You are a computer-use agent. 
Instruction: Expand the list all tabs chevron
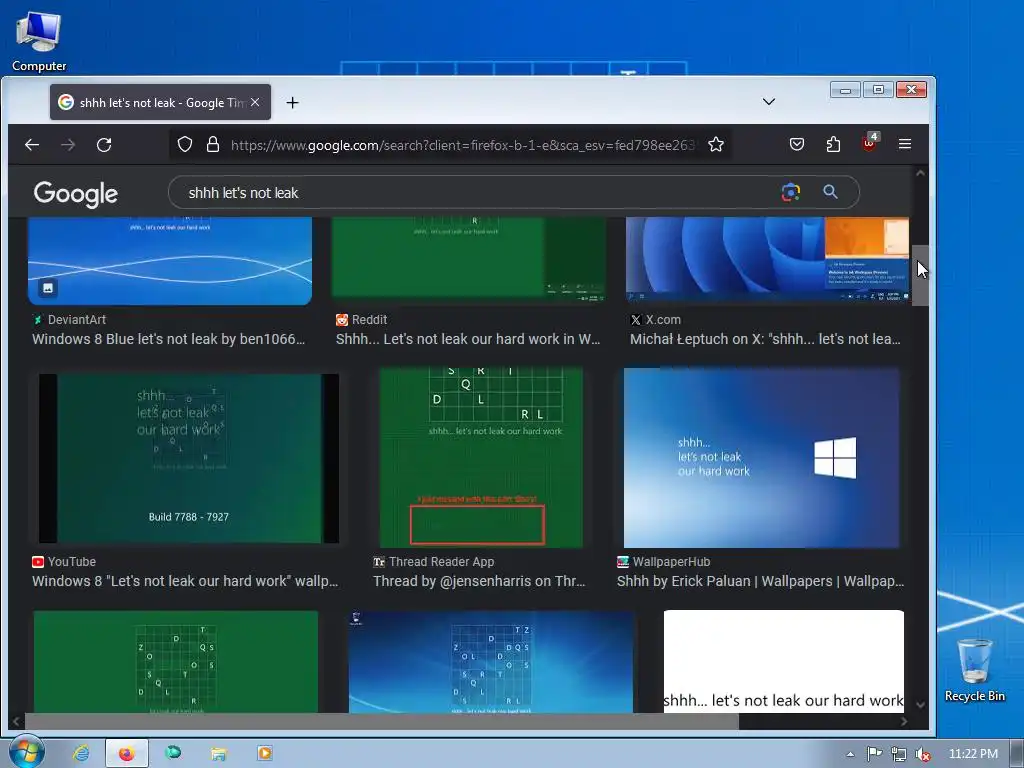[x=769, y=102]
